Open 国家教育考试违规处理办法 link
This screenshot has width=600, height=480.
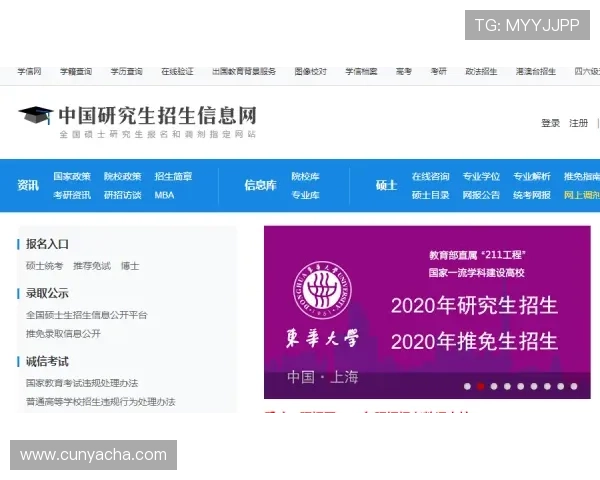[x=82, y=383]
